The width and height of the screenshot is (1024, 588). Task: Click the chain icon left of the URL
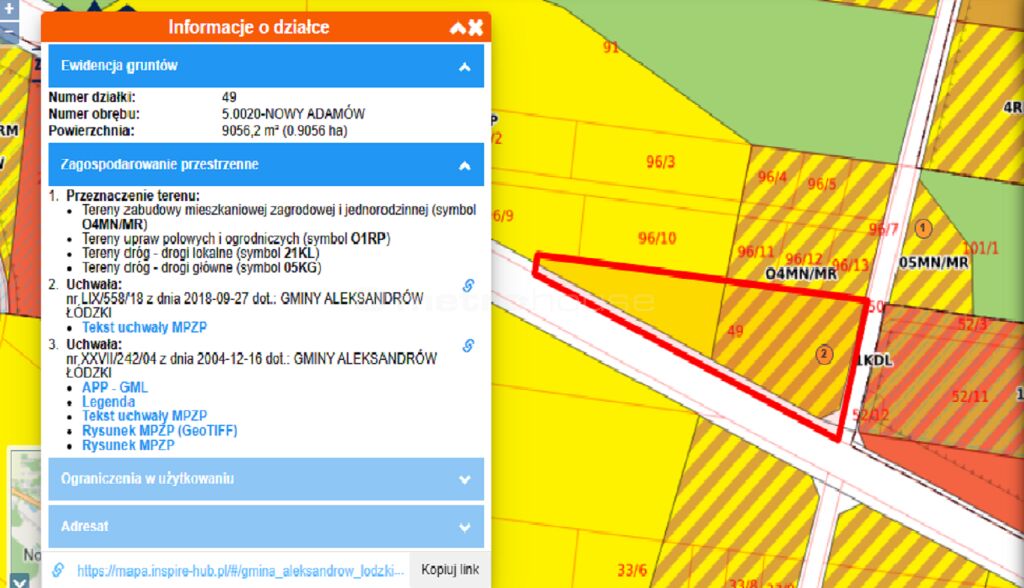tap(58, 570)
